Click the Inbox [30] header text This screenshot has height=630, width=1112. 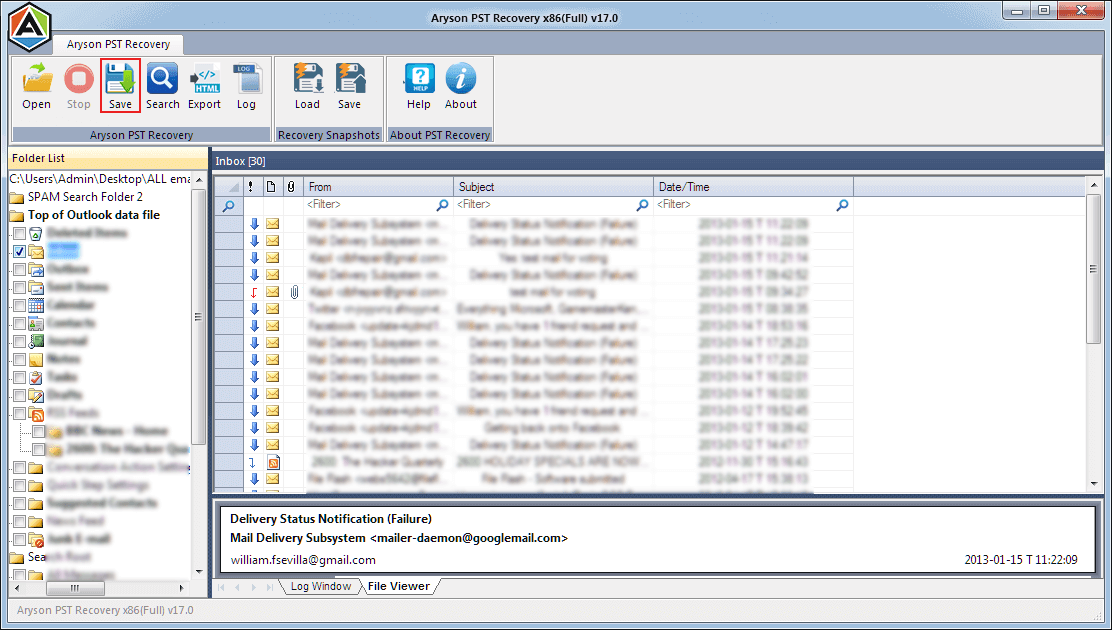tap(240, 161)
